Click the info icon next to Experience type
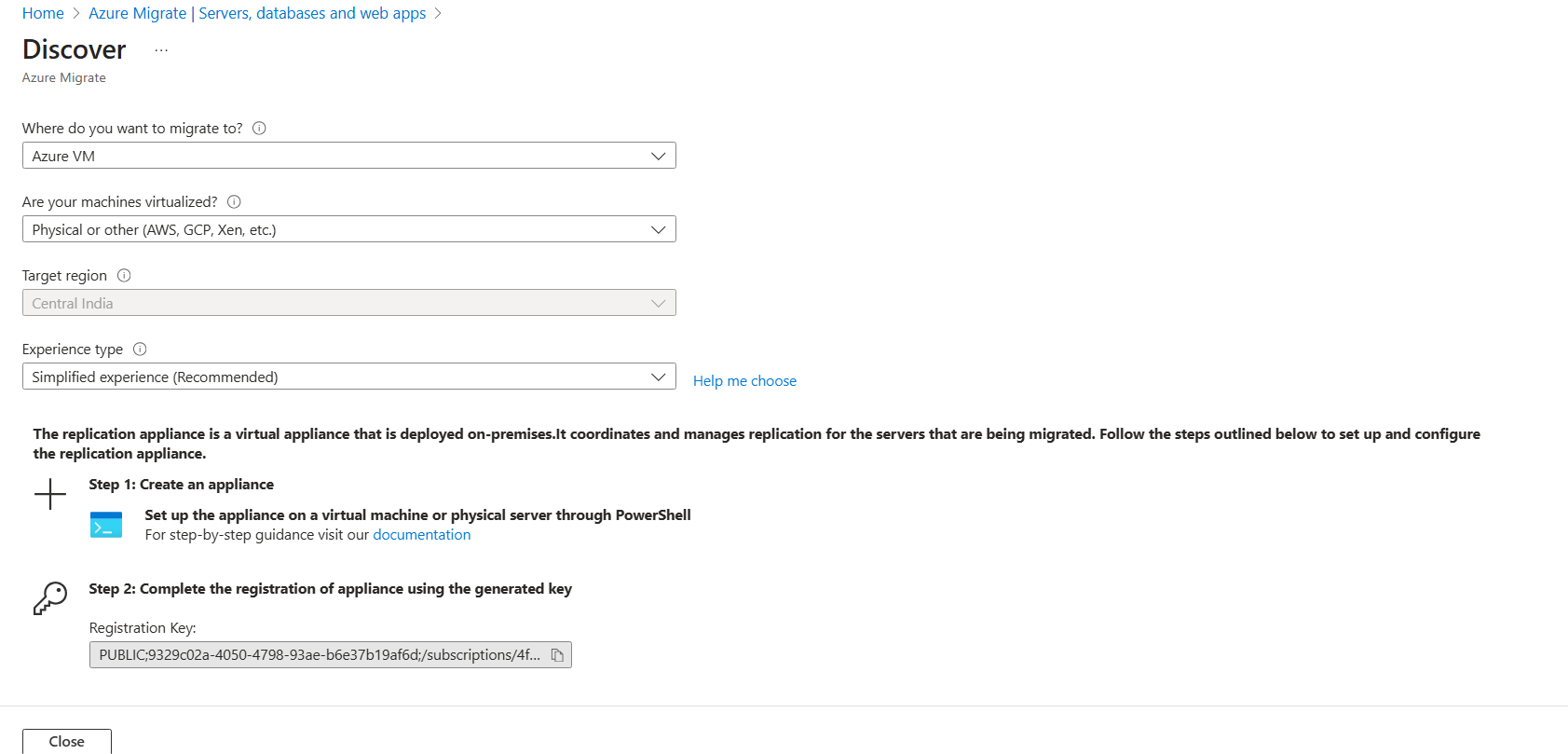 140,350
